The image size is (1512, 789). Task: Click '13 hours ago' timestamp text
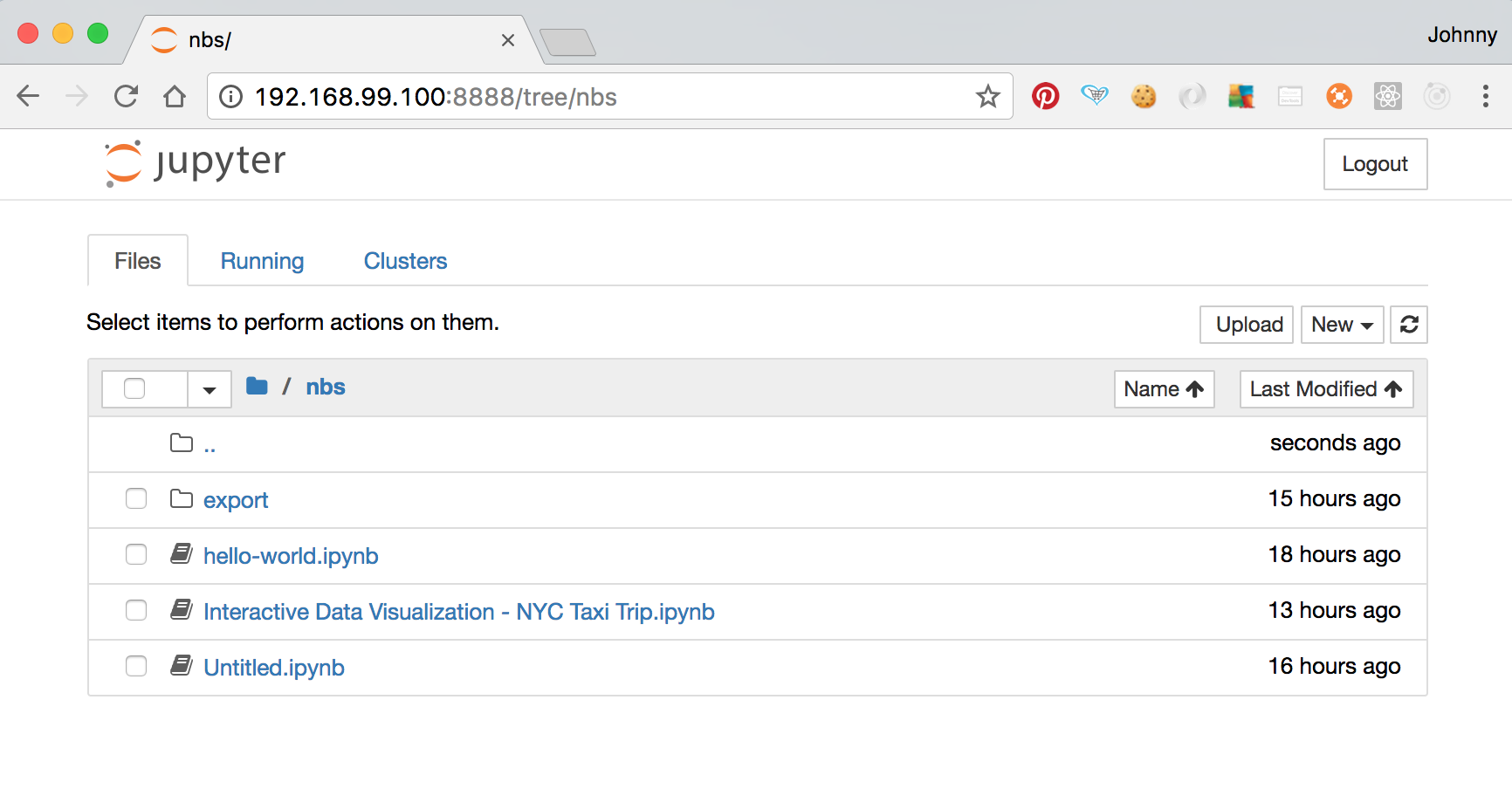tap(1335, 610)
